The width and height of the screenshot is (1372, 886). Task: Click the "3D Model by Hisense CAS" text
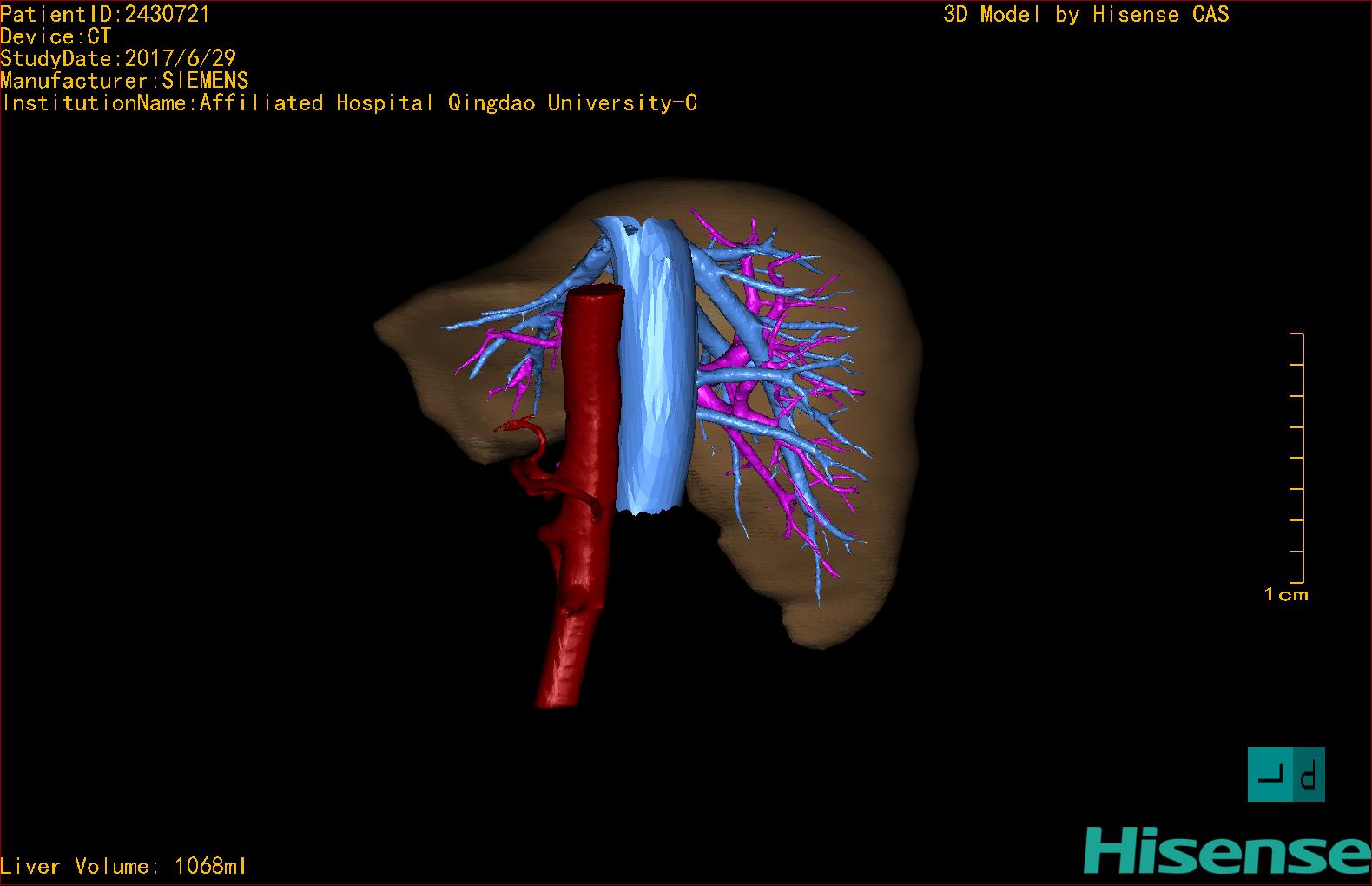click(x=1086, y=14)
